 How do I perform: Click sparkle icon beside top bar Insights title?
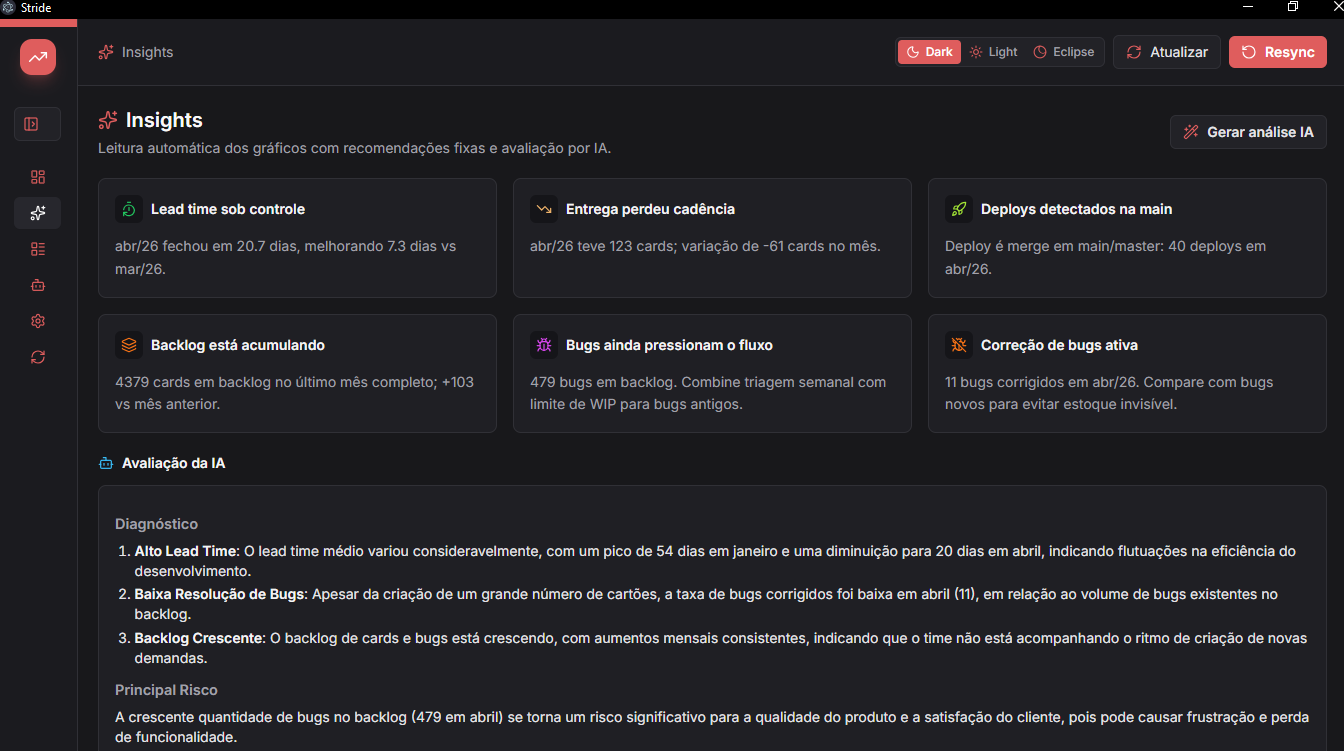[x=106, y=52]
